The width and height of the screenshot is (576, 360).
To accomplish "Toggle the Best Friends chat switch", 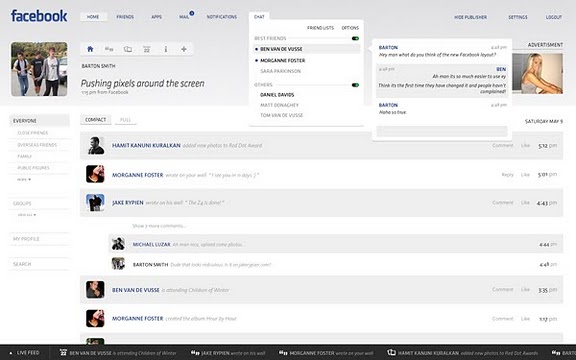I will [355, 38].
